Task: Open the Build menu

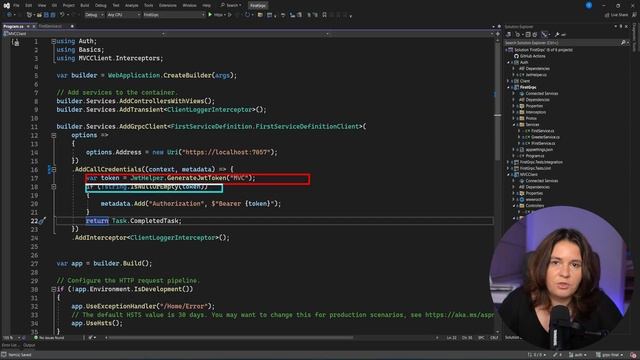Action: tap(84, 5)
